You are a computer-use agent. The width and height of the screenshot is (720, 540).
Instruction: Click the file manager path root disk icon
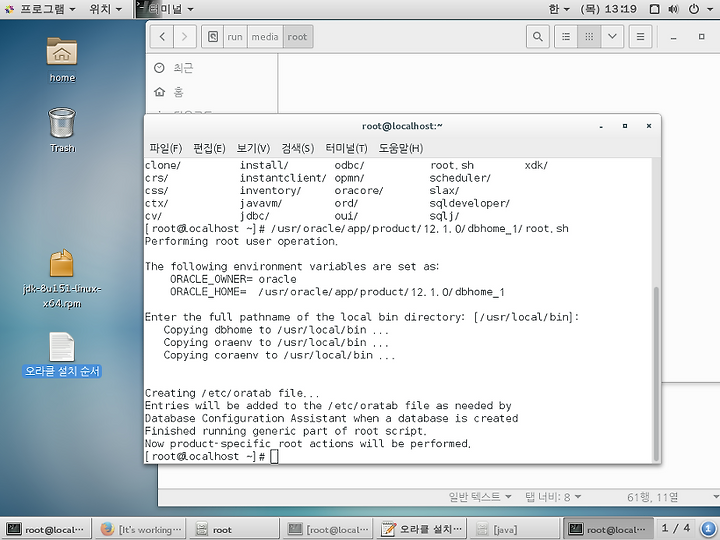click(x=213, y=37)
